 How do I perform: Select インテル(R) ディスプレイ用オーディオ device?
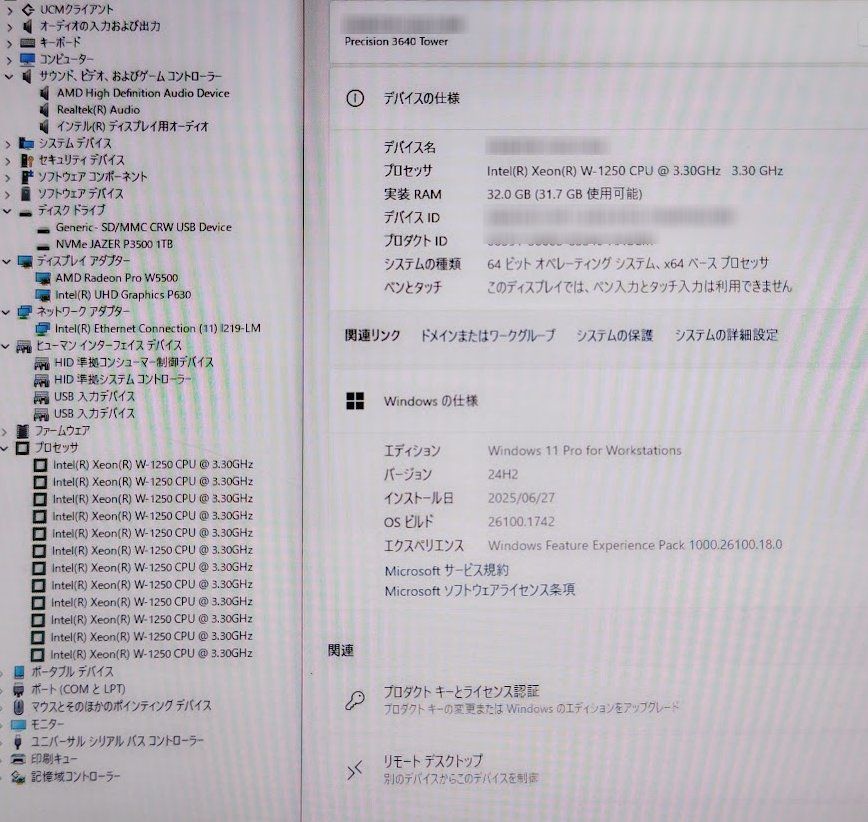tap(132, 127)
